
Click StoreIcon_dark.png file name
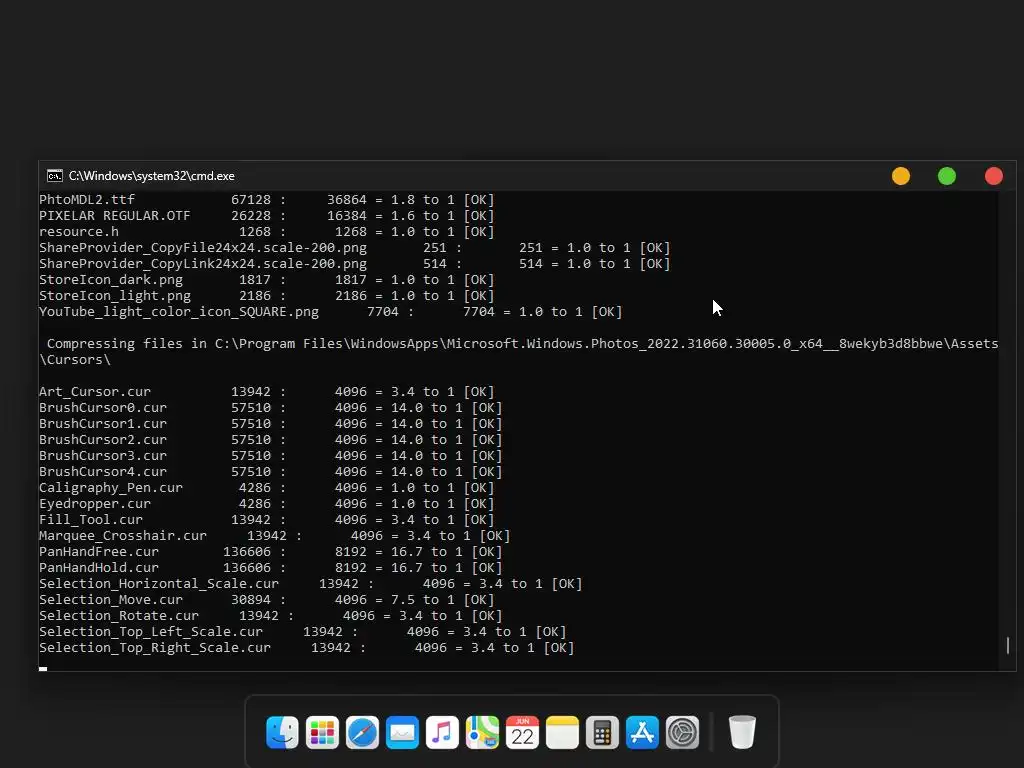click(111, 280)
